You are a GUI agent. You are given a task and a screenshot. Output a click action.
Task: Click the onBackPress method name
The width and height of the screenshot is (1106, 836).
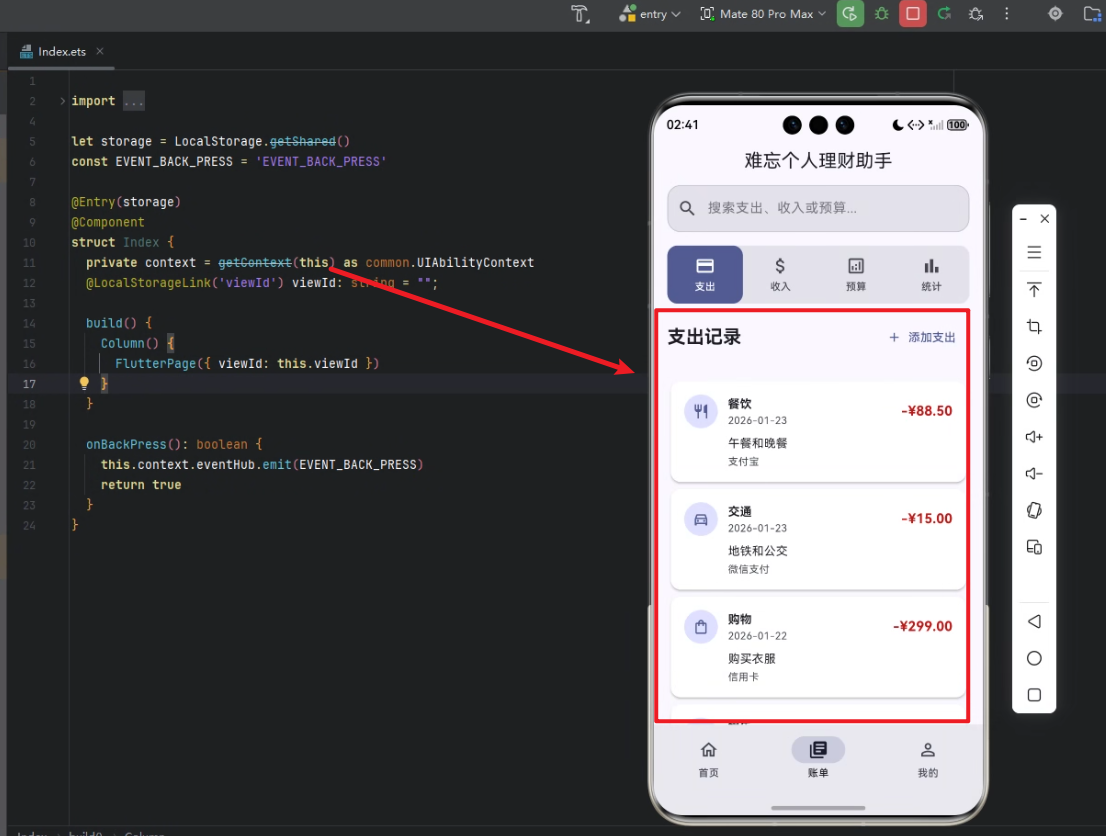126,444
